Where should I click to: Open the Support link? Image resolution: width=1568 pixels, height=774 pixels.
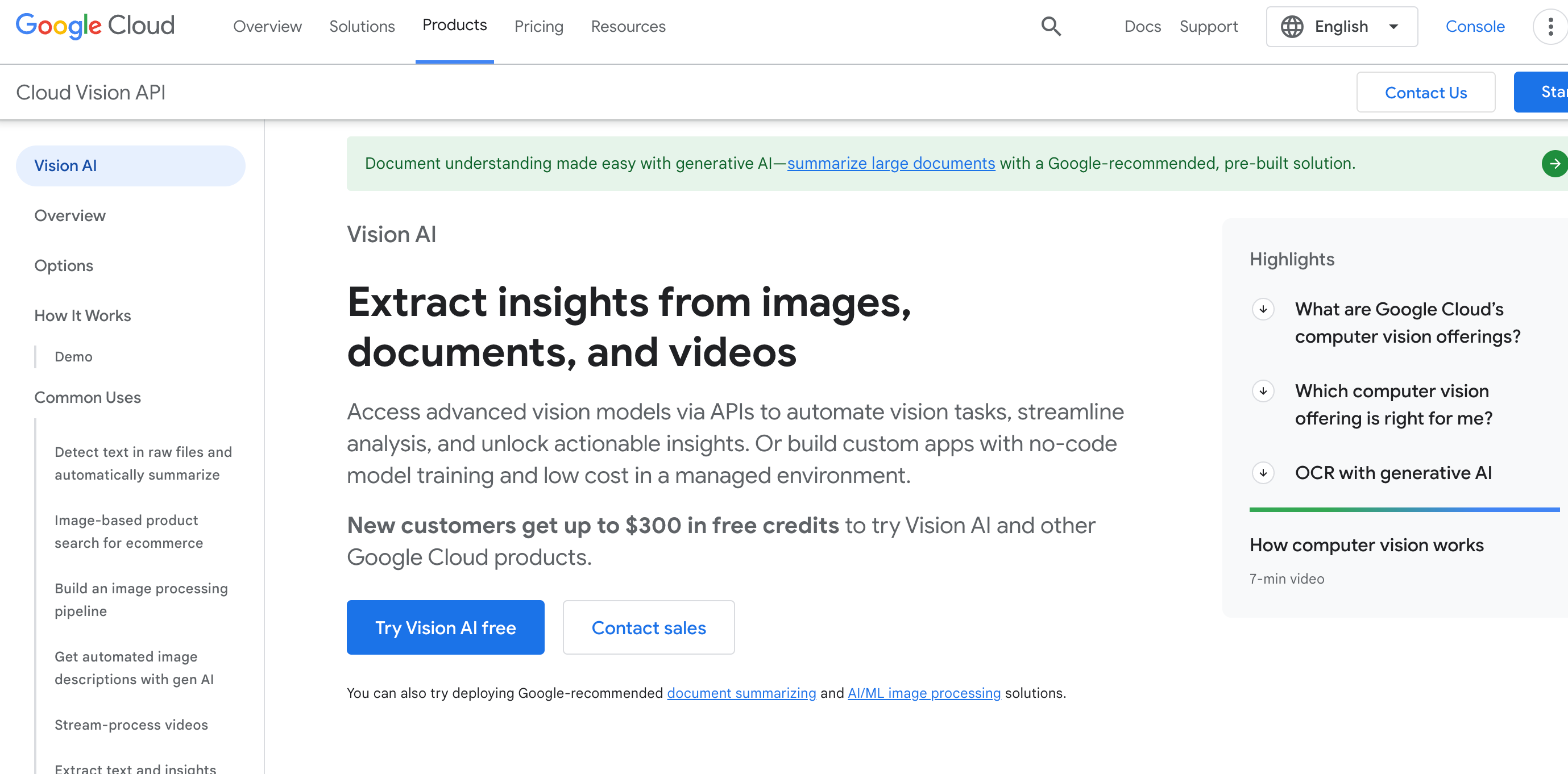(x=1208, y=26)
